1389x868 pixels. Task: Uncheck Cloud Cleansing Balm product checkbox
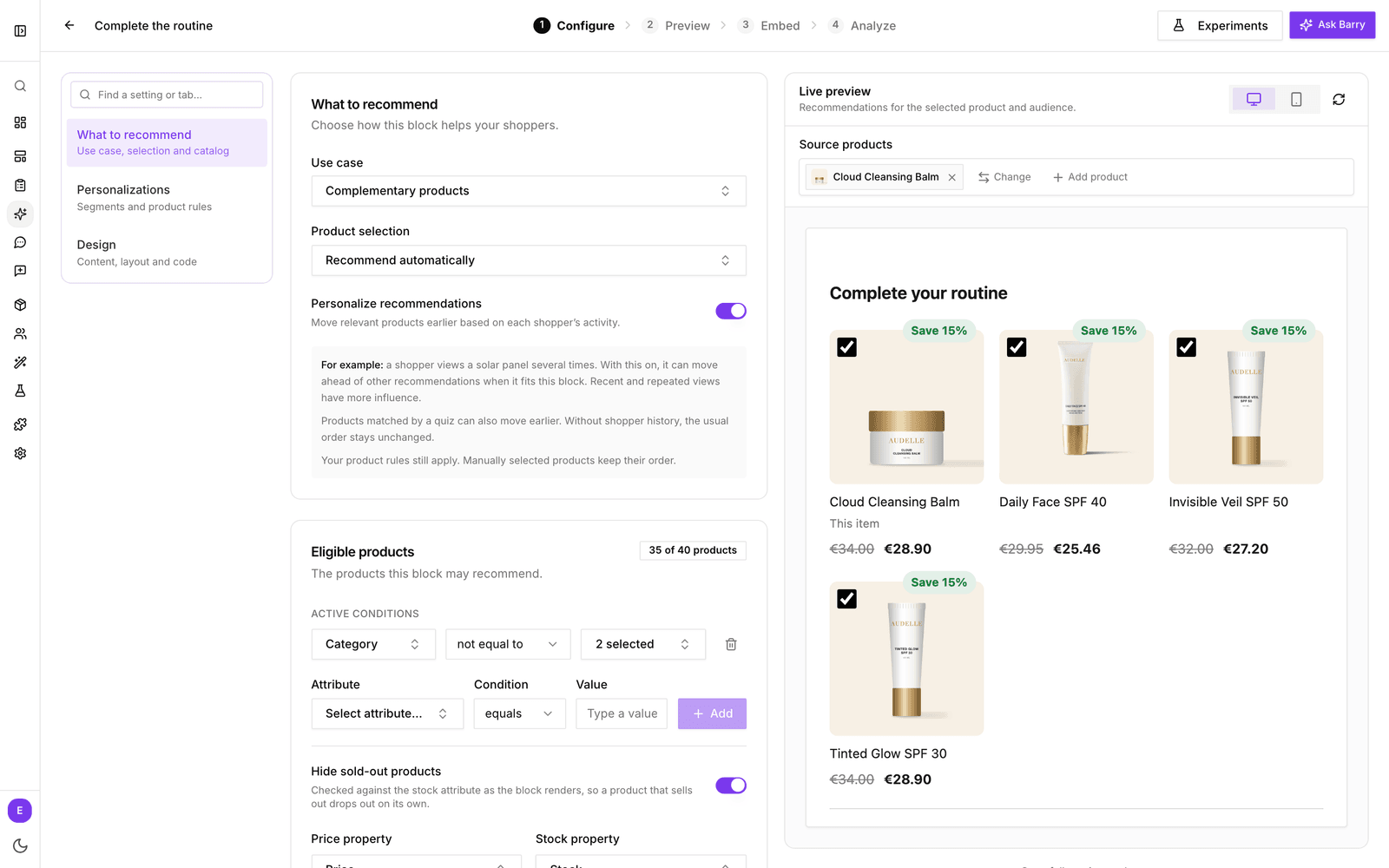(x=846, y=347)
